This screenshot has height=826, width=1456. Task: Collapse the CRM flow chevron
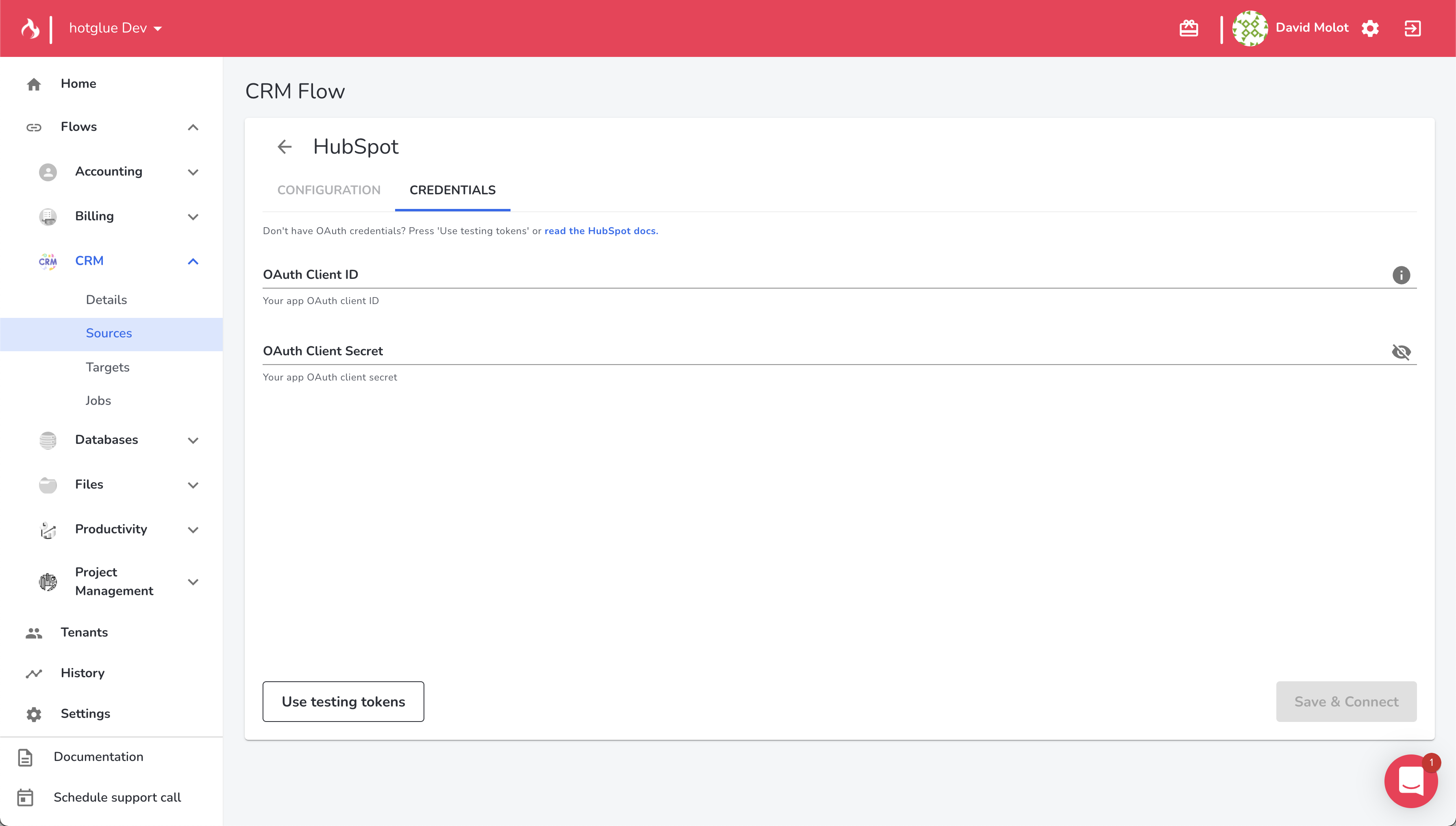coord(193,261)
